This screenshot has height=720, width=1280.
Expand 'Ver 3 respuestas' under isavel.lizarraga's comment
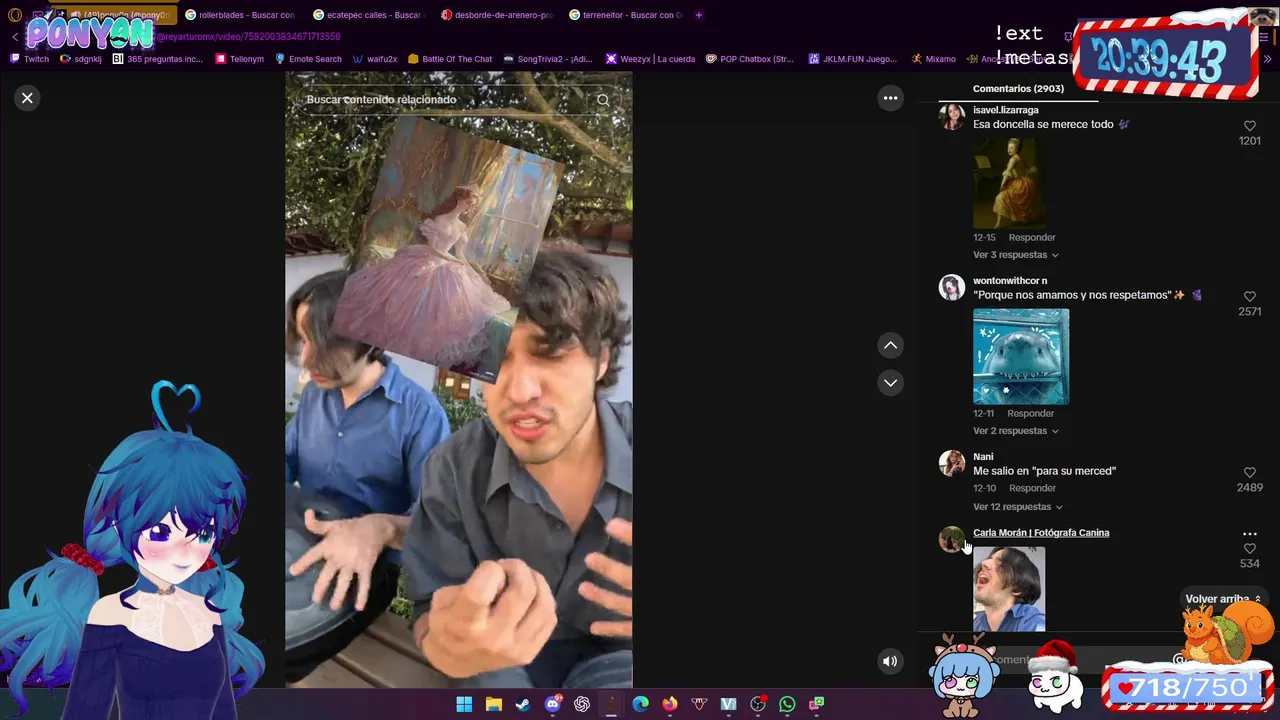pyautogui.click(x=1015, y=255)
